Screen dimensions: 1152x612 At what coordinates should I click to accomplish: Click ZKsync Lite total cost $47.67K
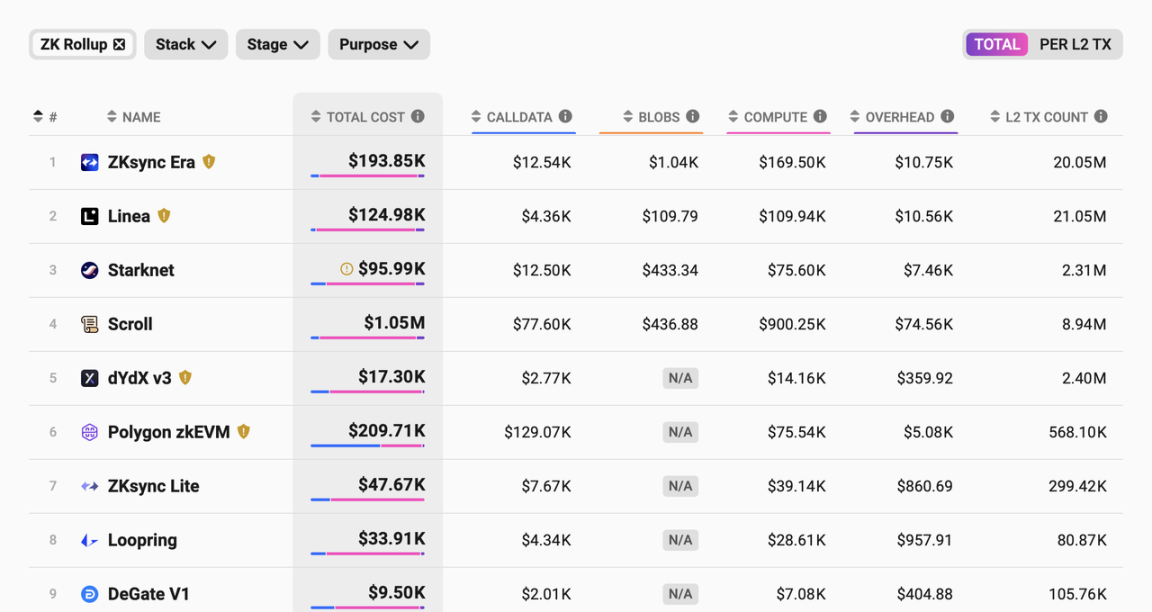(x=392, y=484)
